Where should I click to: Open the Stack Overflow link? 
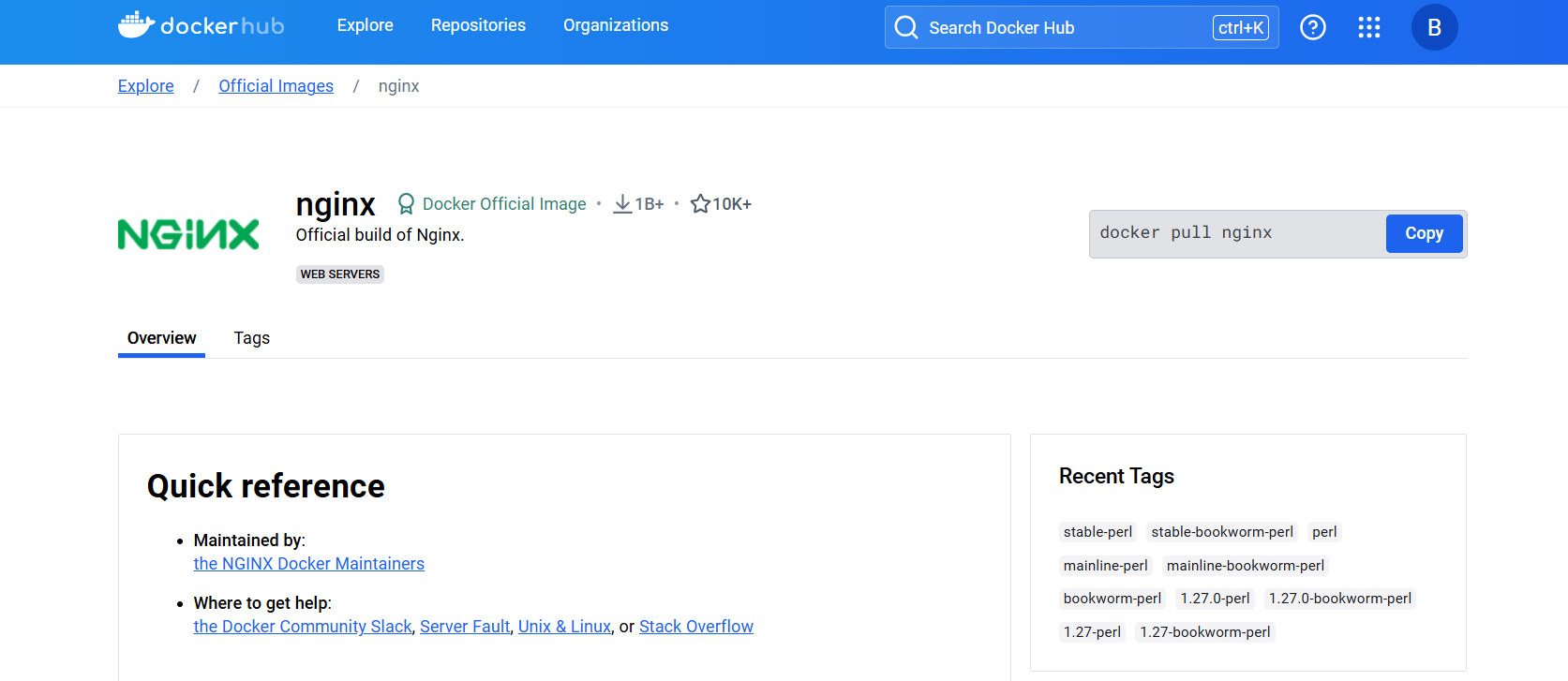click(696, 627)
